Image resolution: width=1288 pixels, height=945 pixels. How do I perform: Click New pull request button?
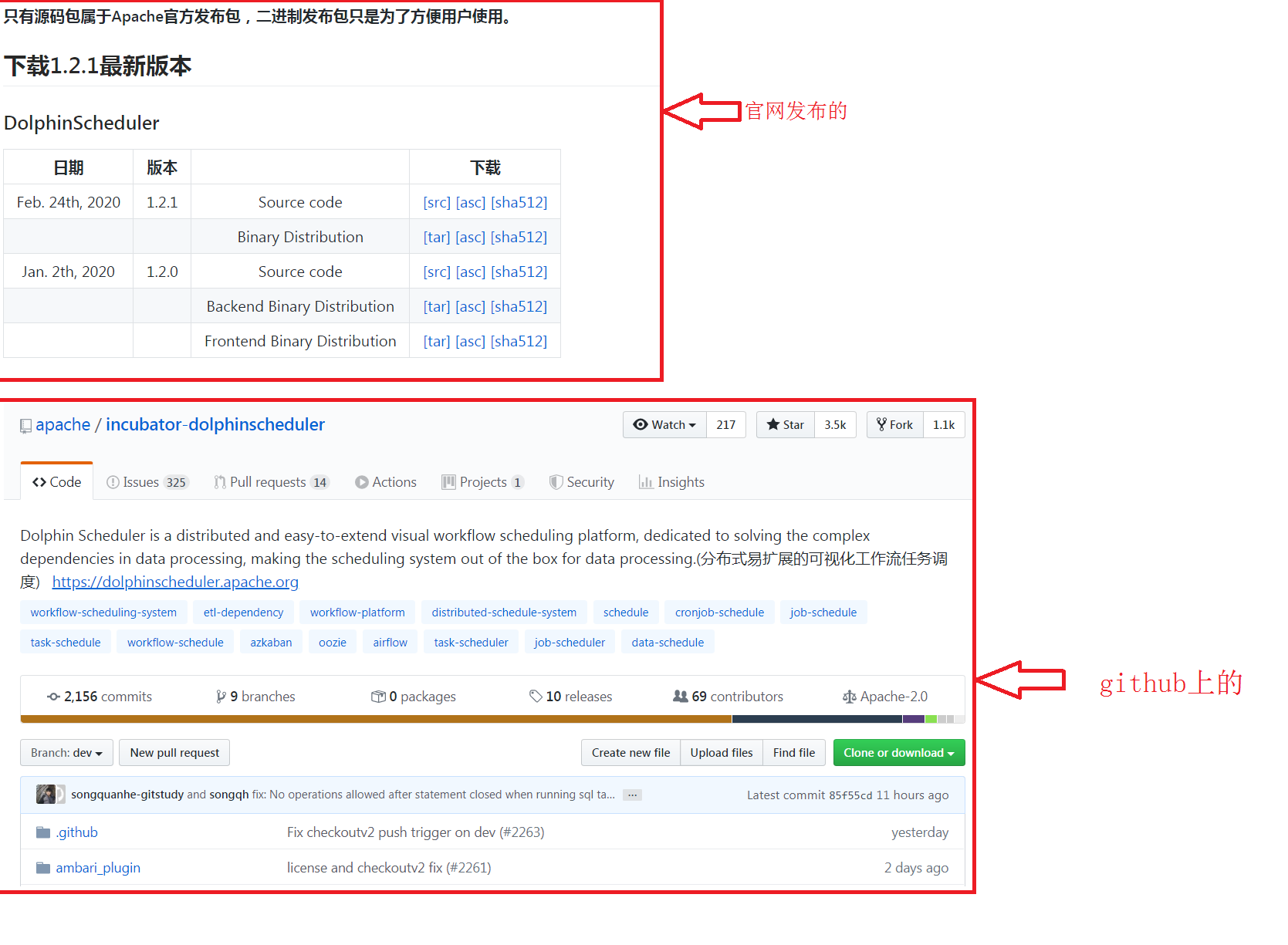coord(174,753)
